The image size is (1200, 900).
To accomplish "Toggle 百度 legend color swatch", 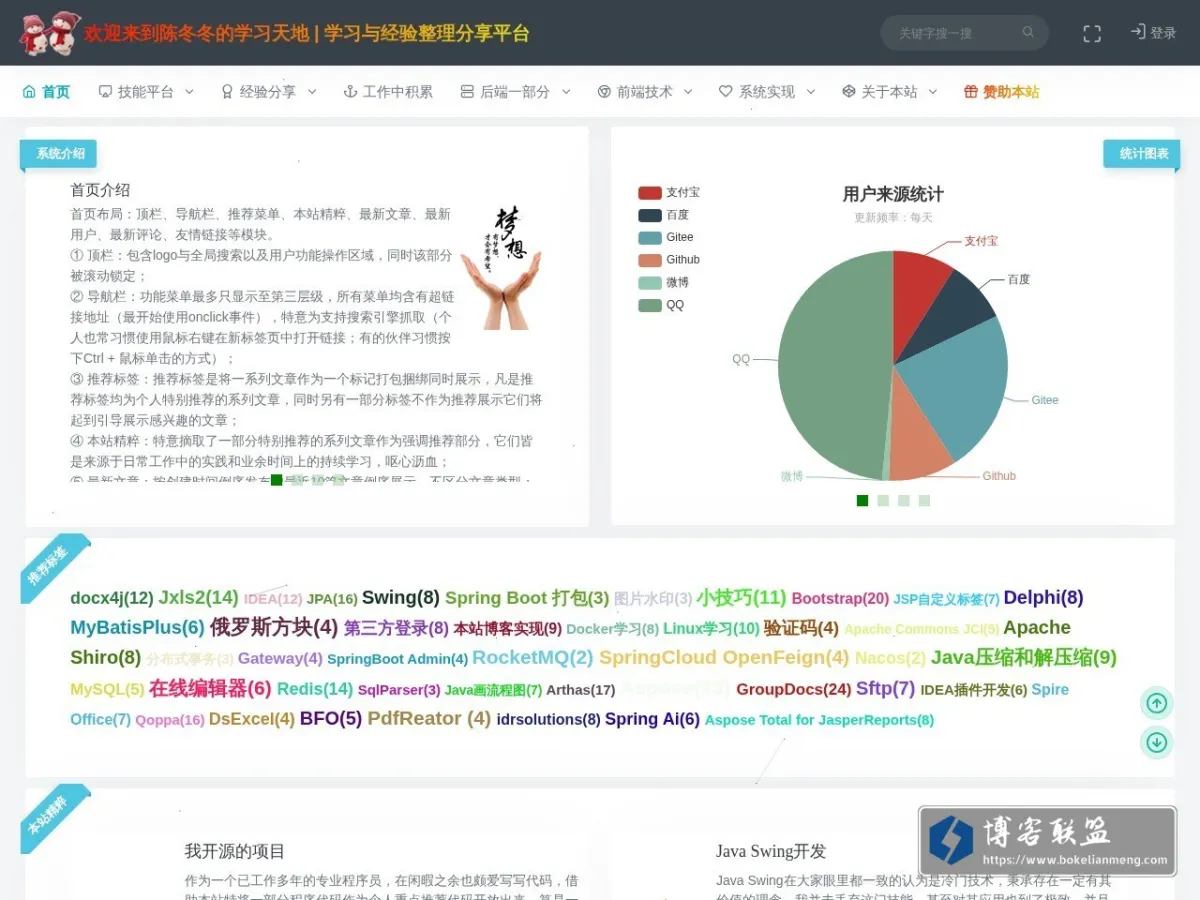I will 650,215.
